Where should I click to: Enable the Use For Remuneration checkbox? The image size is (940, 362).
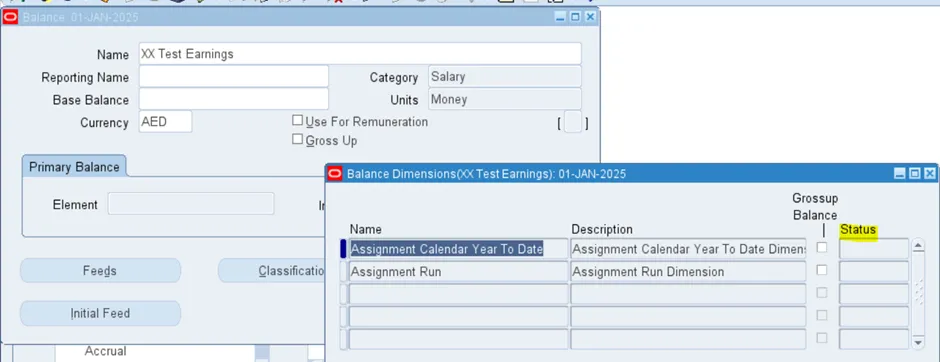297,120
